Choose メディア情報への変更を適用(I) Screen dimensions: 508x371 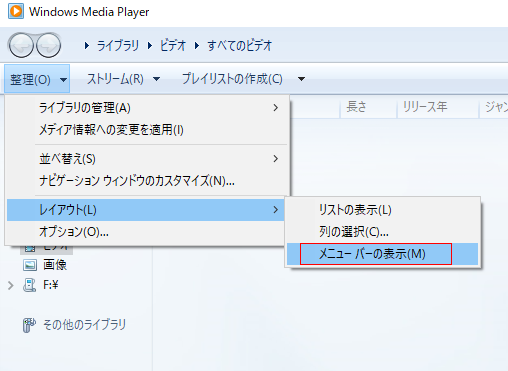point(147,130)
